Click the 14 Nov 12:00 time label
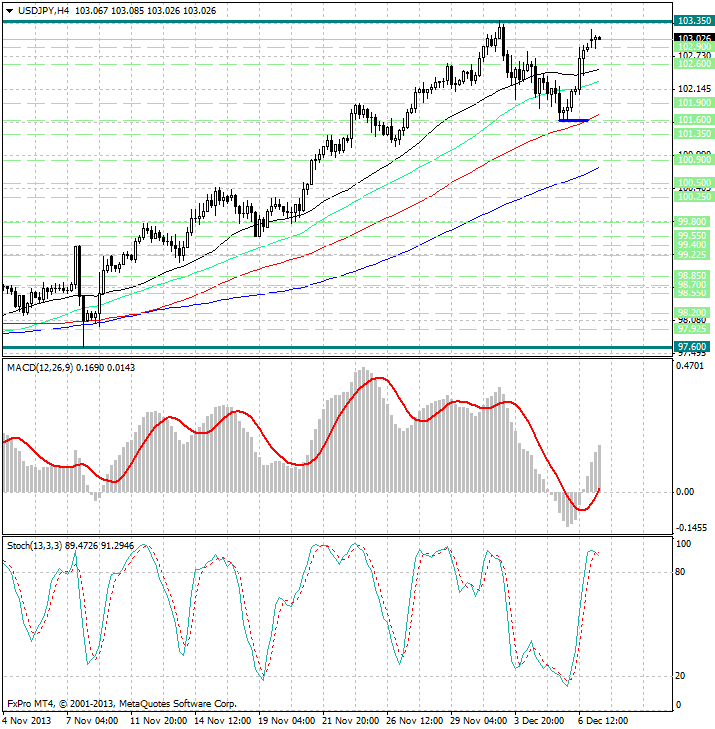 coord(222,721)
